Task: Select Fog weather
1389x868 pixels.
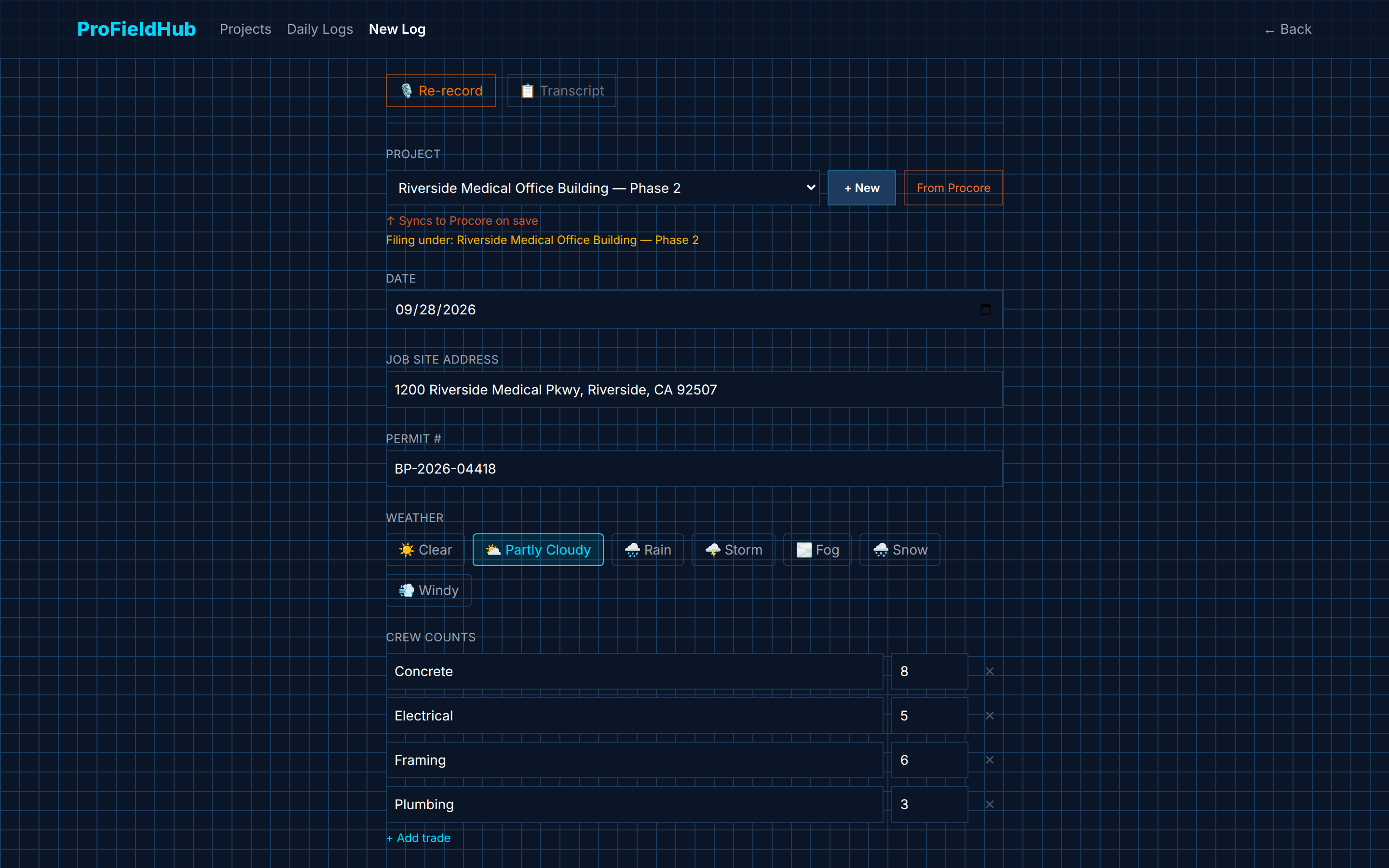Action: coord(817,550)
